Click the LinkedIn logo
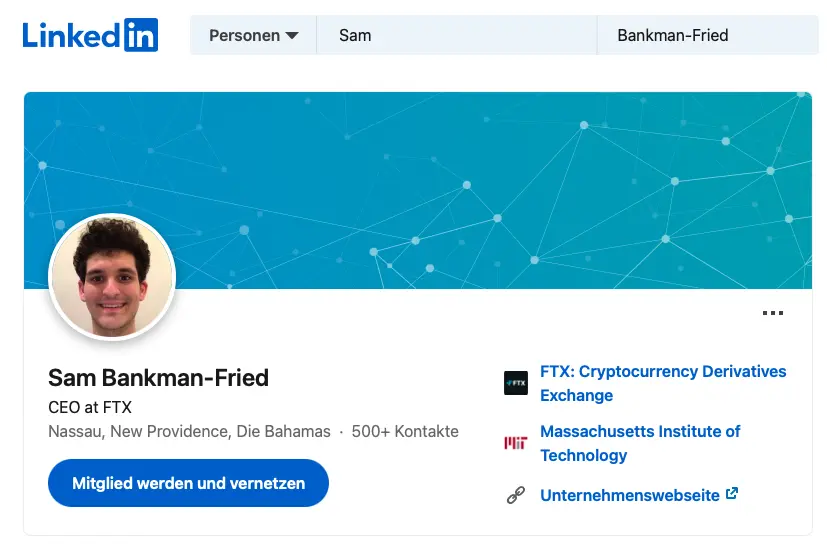 tap(90, 35)
